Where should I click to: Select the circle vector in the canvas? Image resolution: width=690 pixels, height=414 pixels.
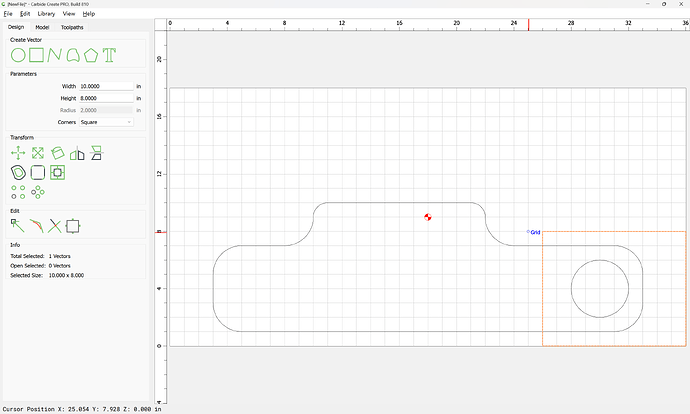(x=600, y=260)
